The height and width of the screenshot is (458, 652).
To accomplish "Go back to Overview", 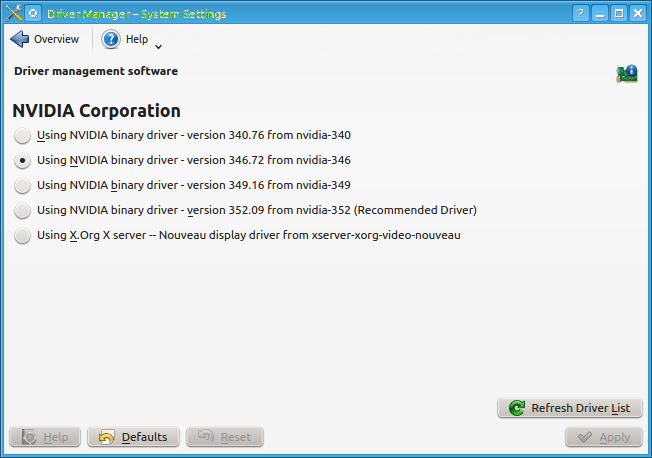I will point(44,39).
